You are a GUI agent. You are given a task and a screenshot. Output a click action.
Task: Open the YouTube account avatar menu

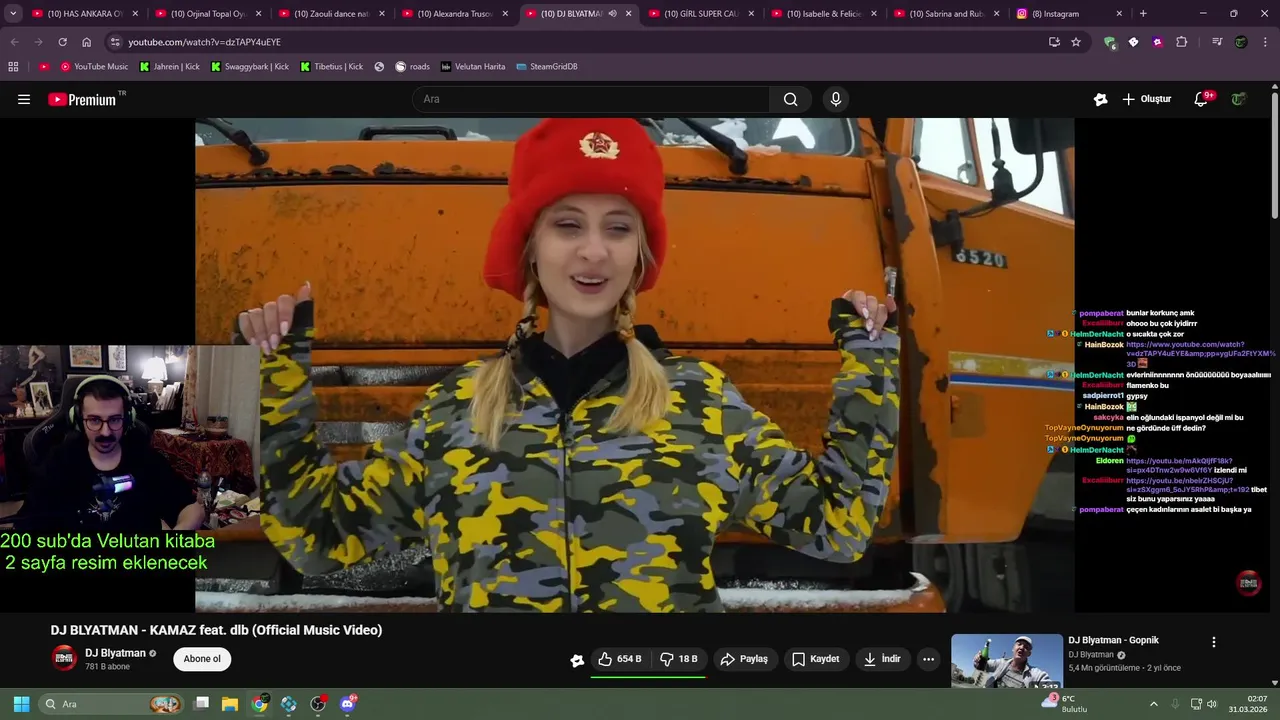click(x=1239, y=99)
